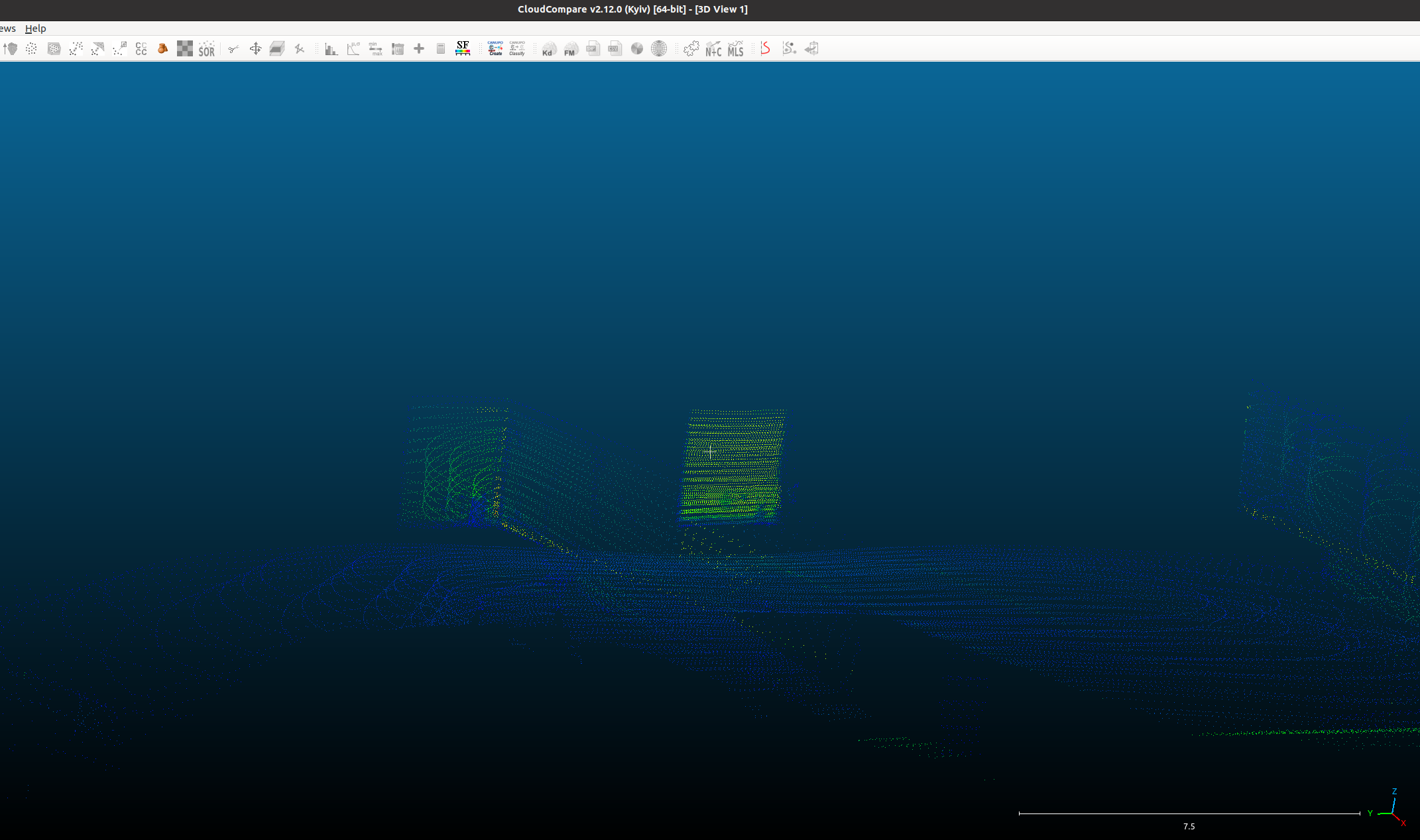Clone the selected entity (sheep icon)

click(162, 48)
